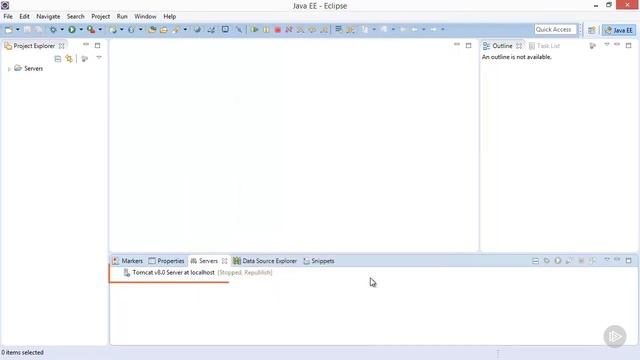
Task: Switch to the Task List tab
Action: click(544, 46)
